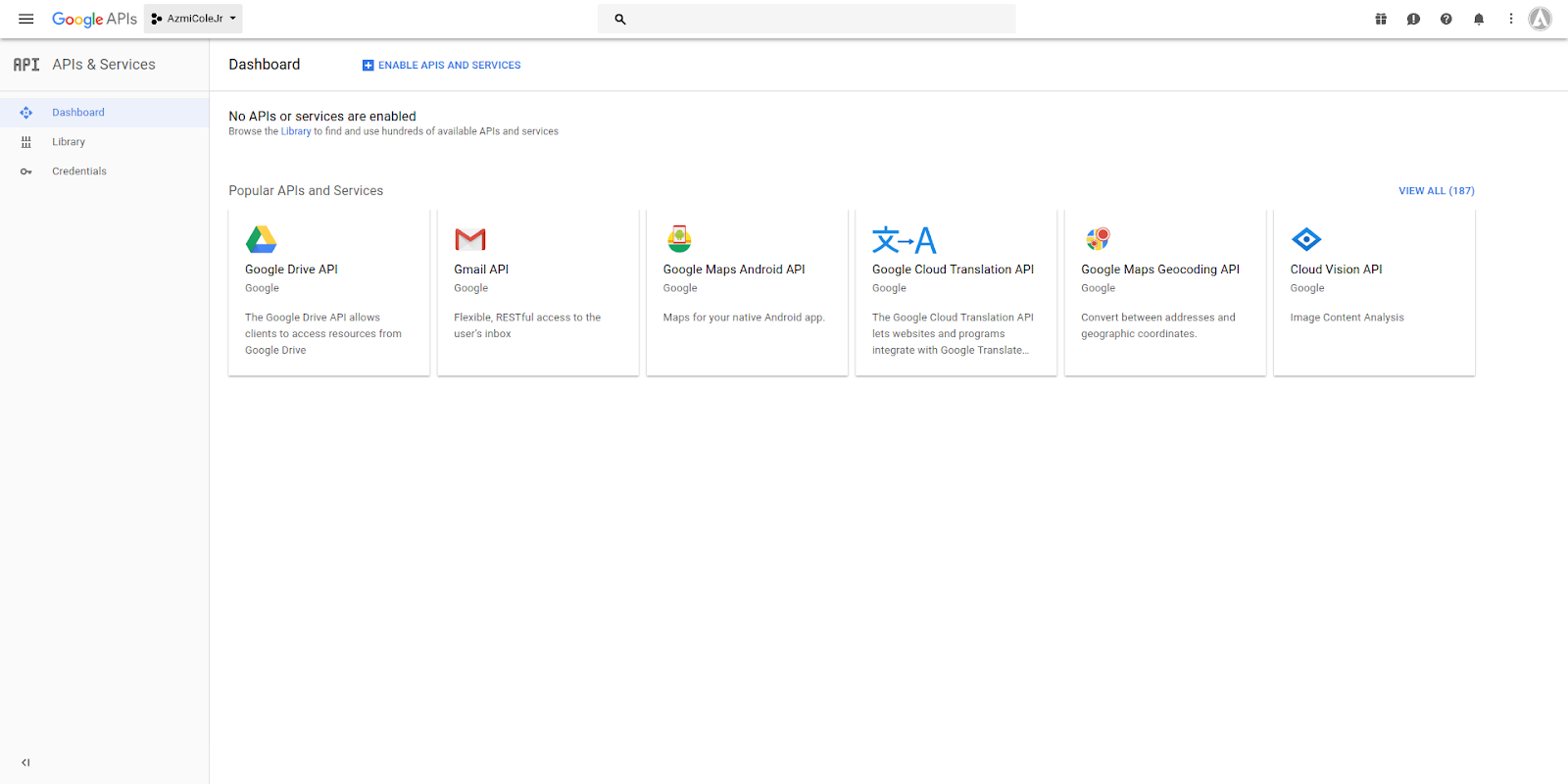Open the Gmail API card title
This screenshot has height=784, width=1568.
[x=481, y=269]
